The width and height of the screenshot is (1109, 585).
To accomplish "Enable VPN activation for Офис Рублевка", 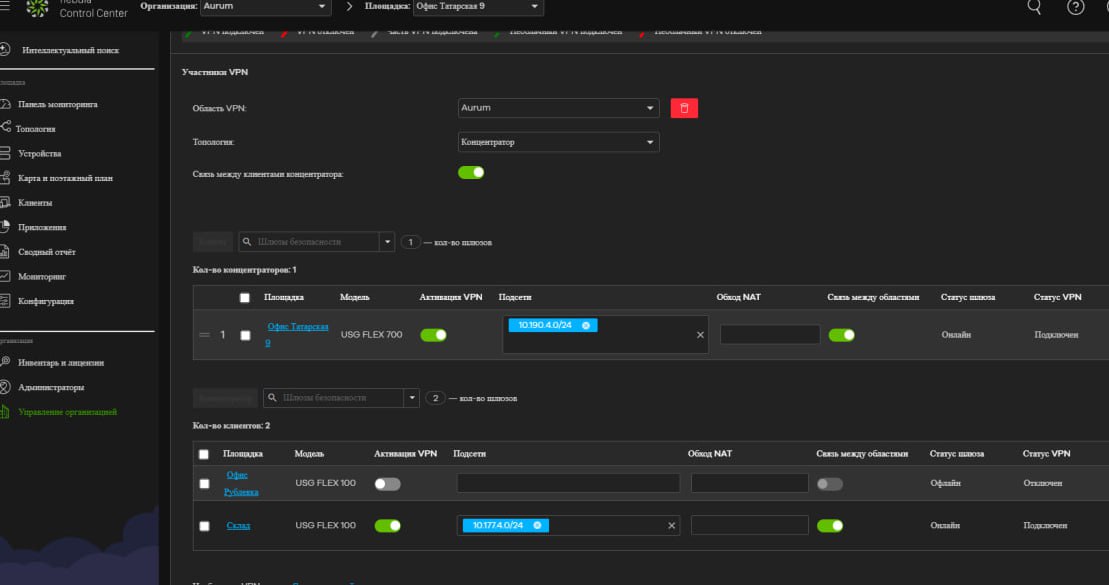I will coord(388,484).
